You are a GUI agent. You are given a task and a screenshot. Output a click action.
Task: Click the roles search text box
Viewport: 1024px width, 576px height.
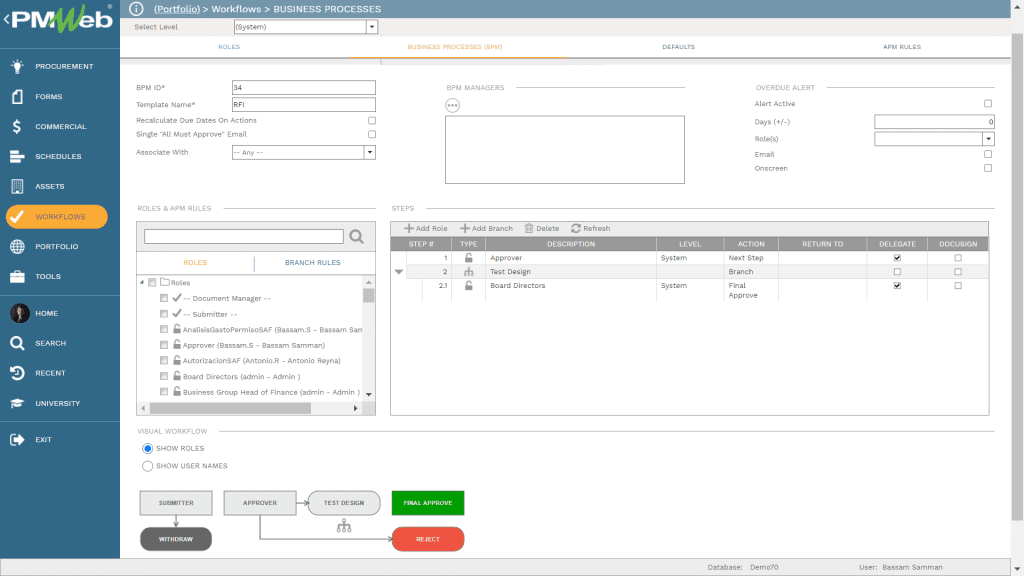click(244, 236)
